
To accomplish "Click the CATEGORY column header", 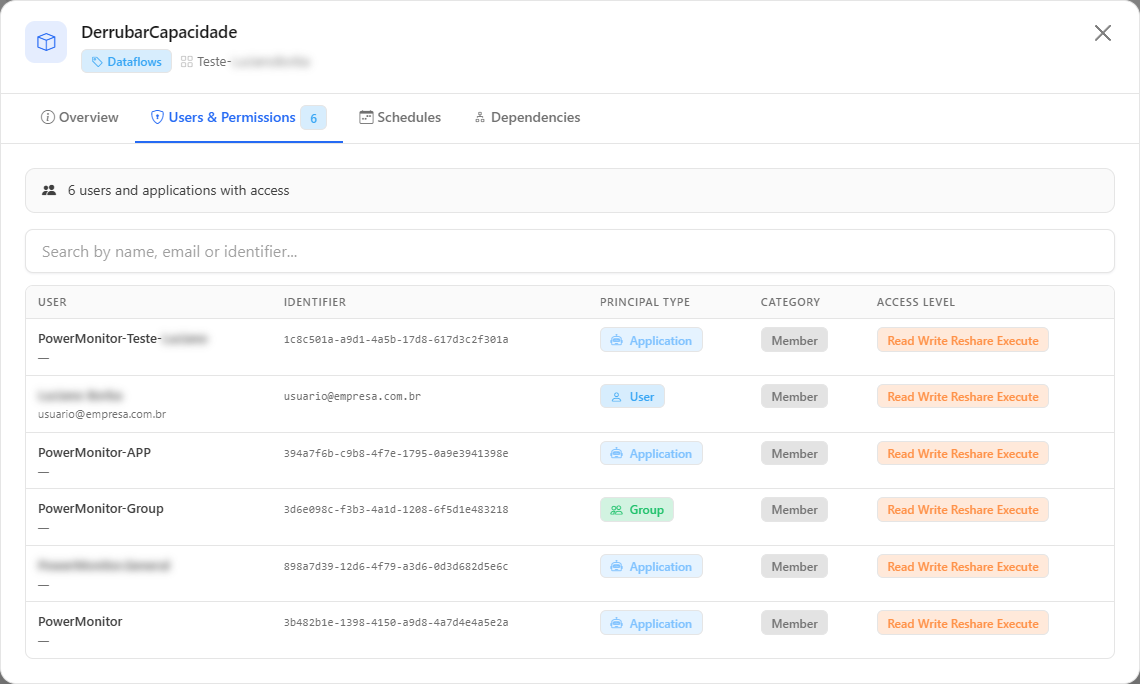I will pyautogui.click(x=790, y=302).
